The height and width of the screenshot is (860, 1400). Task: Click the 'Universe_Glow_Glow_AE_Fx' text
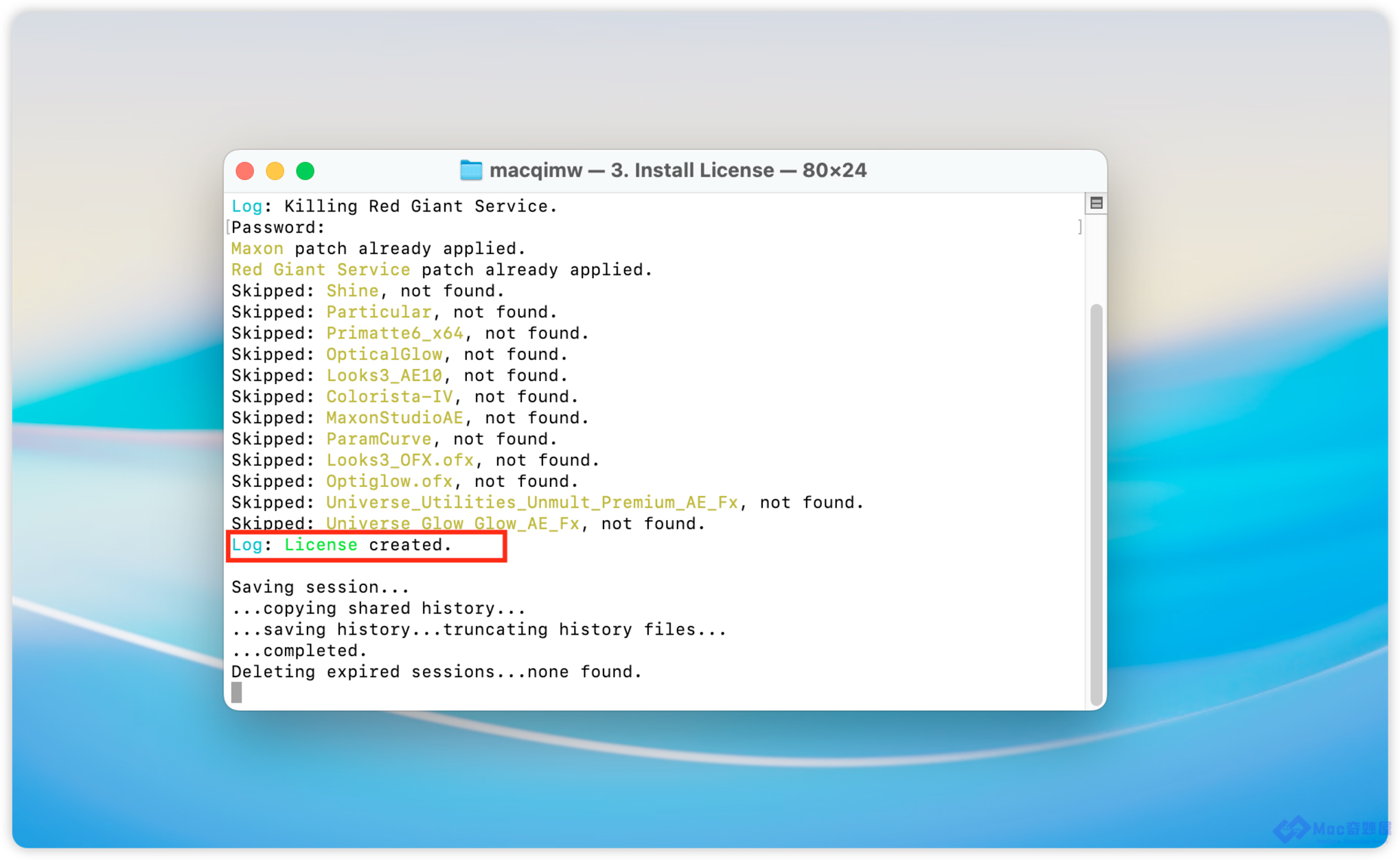(452, 524)
